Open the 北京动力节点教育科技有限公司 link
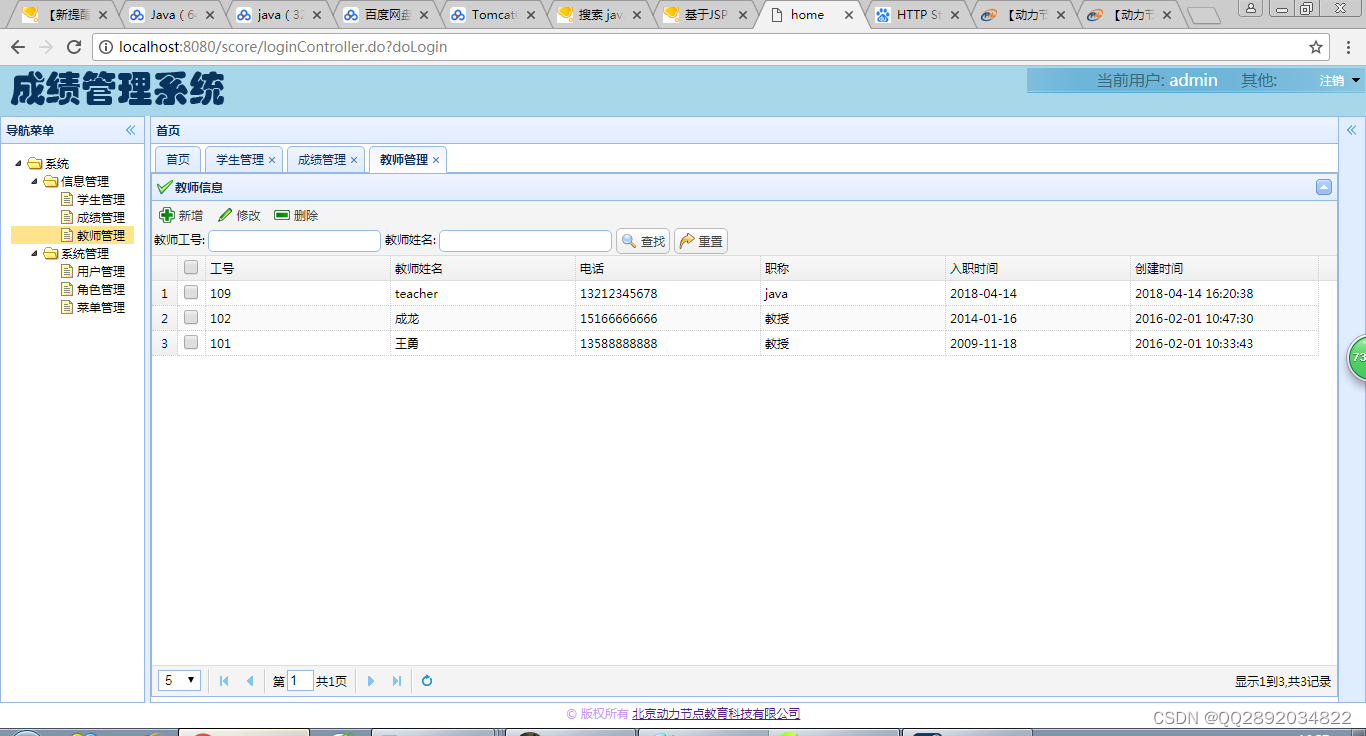1366x736 pixels. (716, 714)
